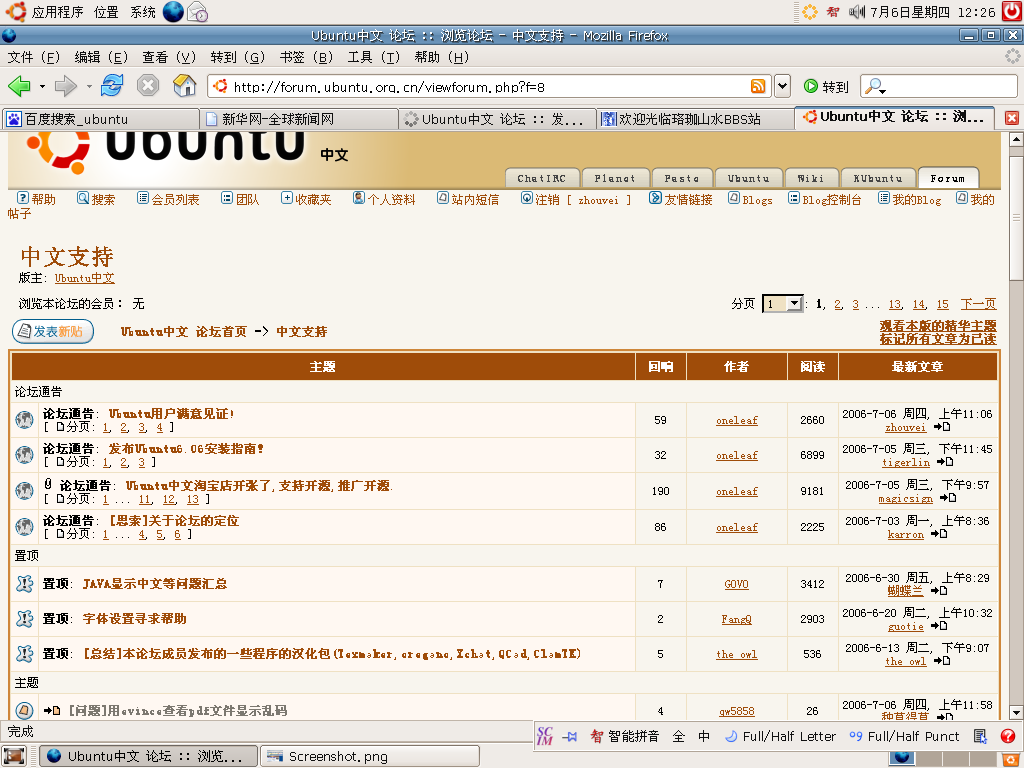The height and width of the screenshot is (768, 1024).
Task: Open 观看本版的精华主题 link
Action: pyautogui.click(x=938, y=325)
